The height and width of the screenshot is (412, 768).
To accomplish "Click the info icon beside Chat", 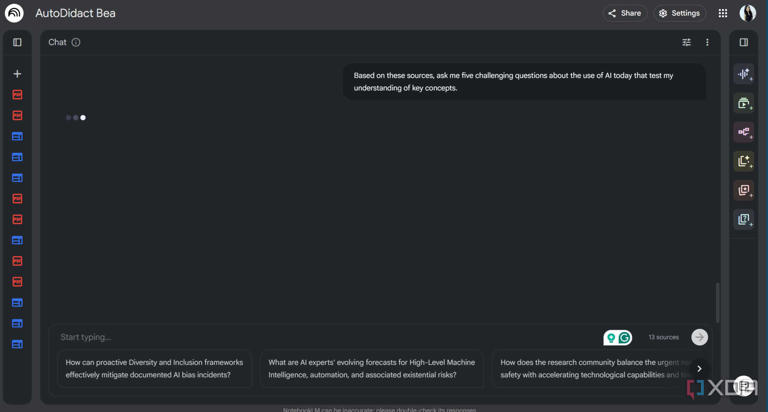I will click(76, 42).
